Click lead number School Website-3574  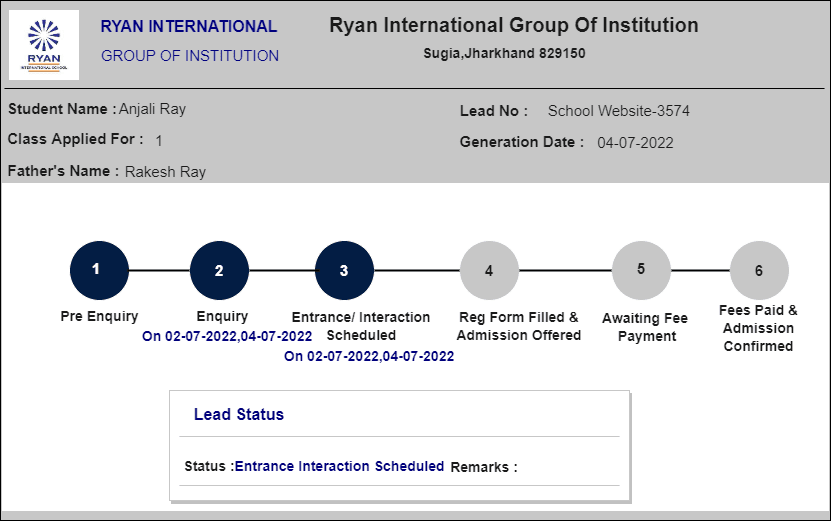pos(618,111)
